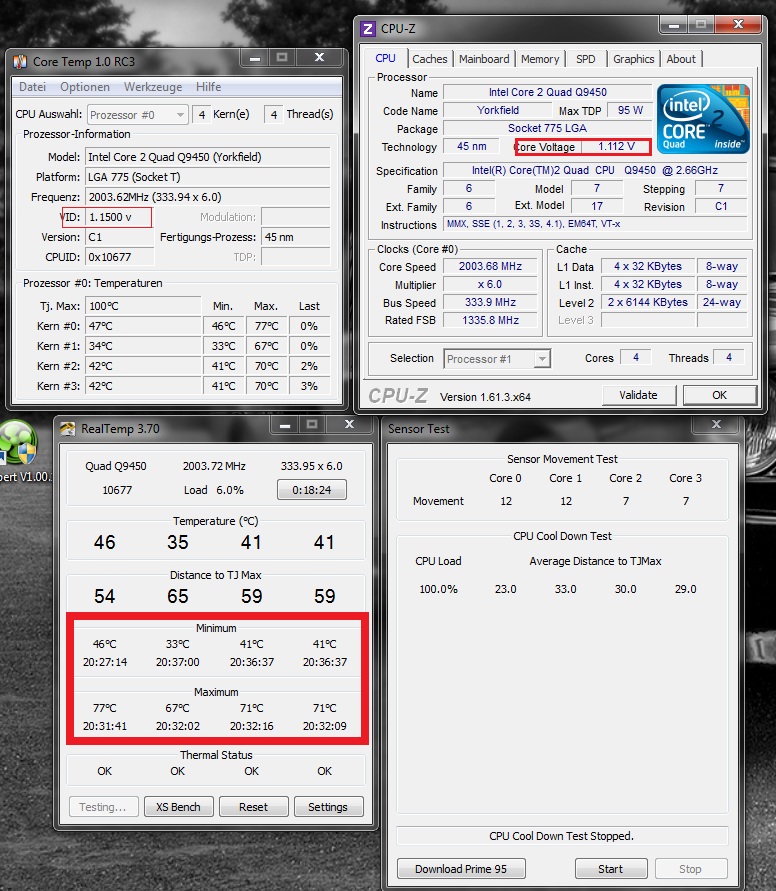Click the Load 6.0% reading in RealTemp
This screenshot has height=891, width=776.
pos(214,490)
